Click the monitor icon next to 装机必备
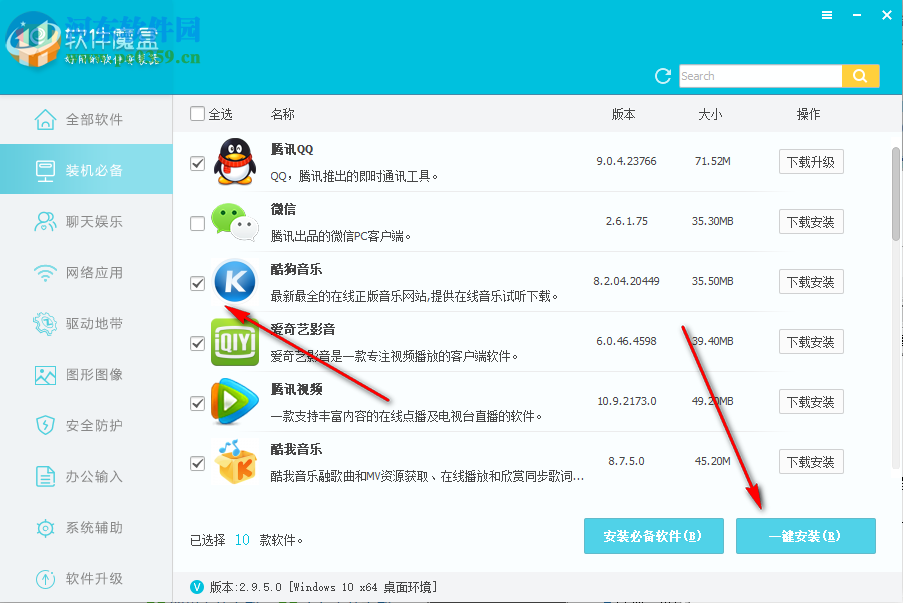 (45, 170)
